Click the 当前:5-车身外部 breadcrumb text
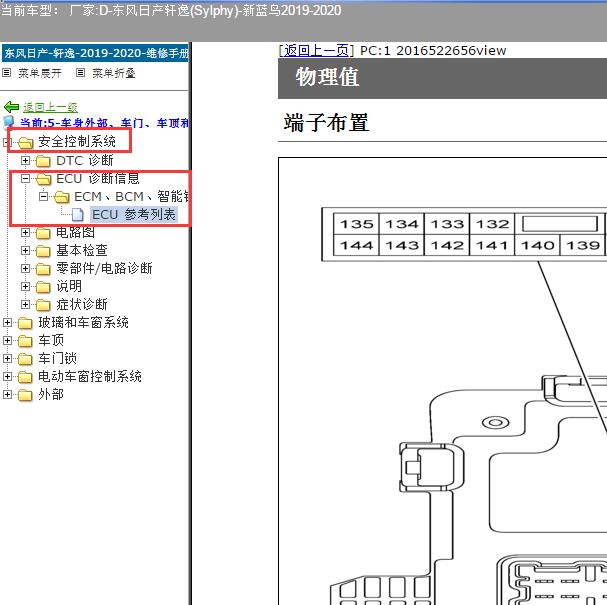 point(104,123)
